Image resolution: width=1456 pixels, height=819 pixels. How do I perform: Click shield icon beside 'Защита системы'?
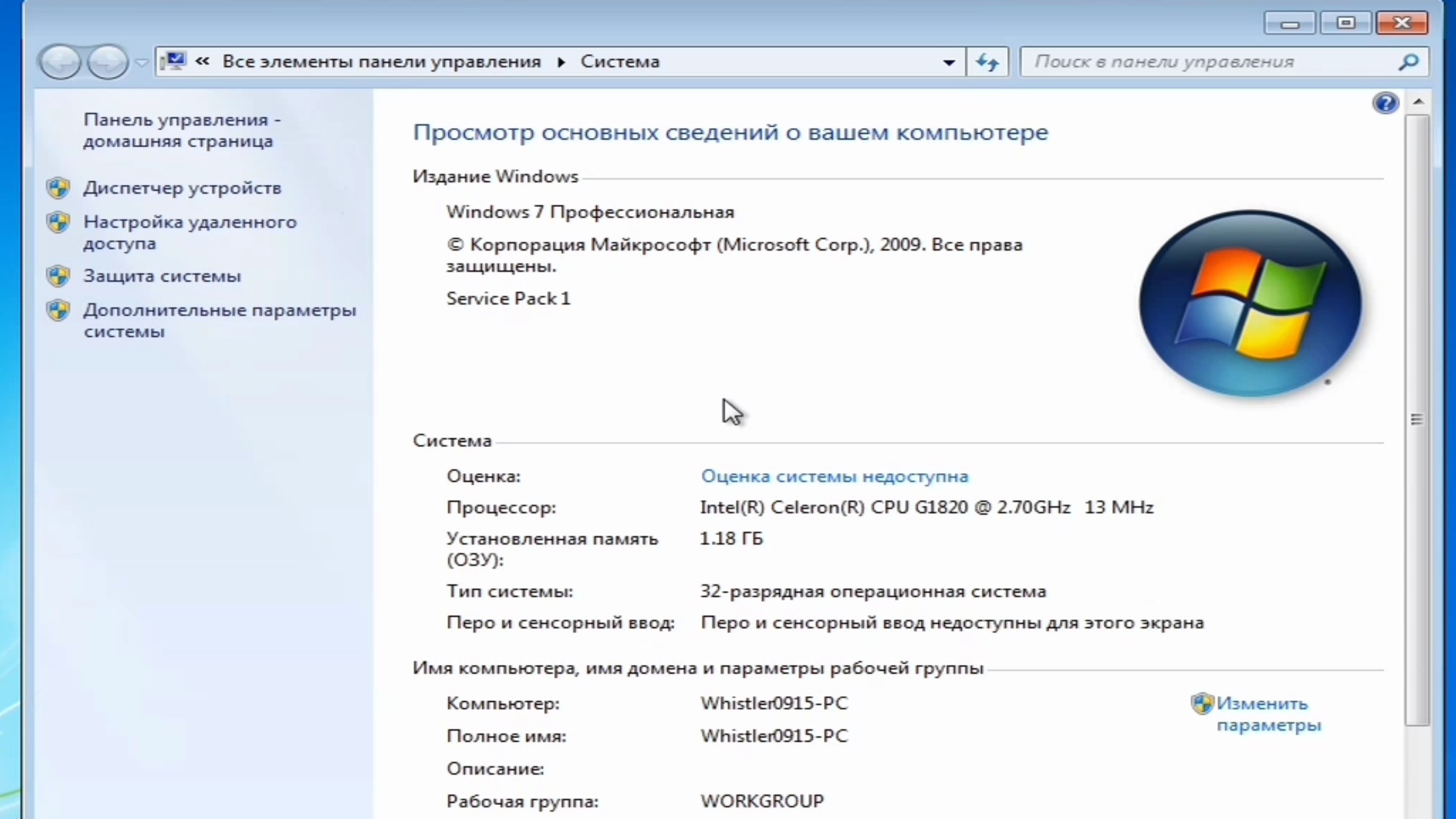[x=58, y=276]
